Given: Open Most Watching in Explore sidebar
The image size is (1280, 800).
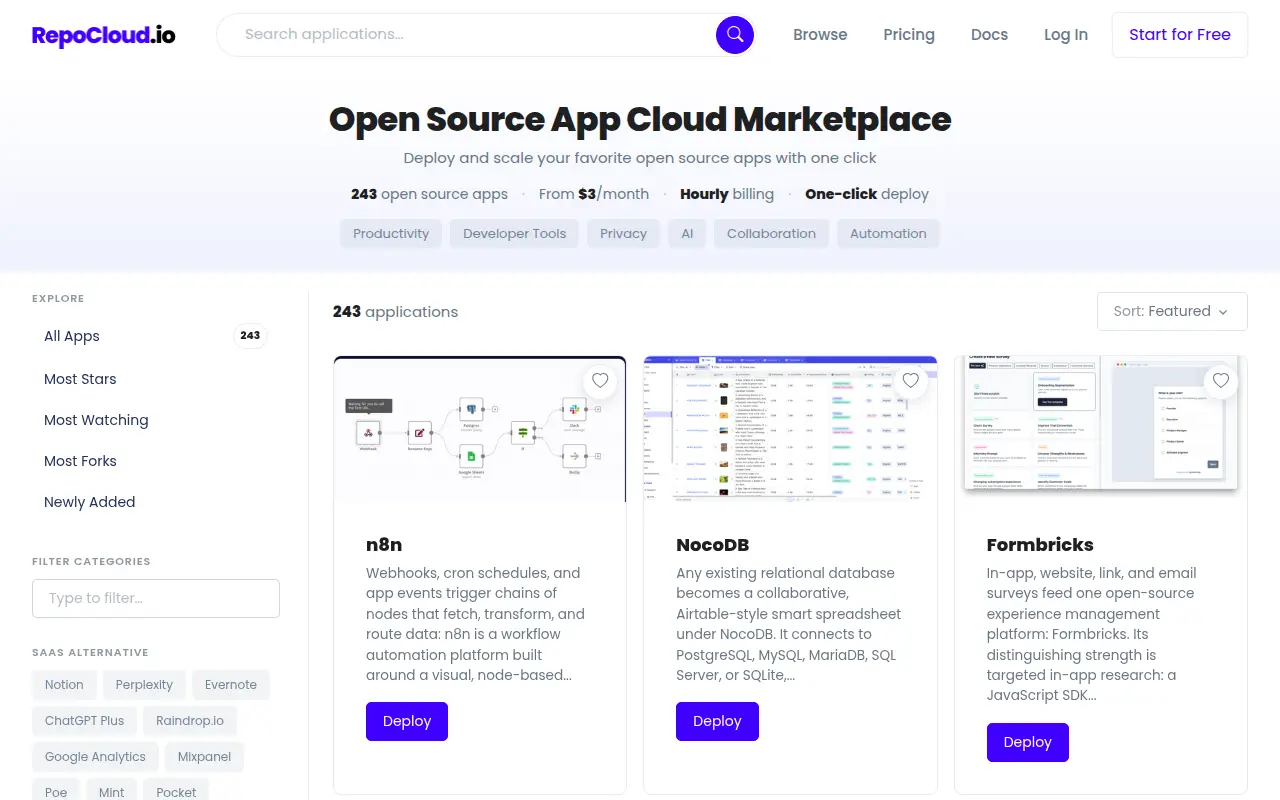Looking at the screenshot, I should coord(156,420).
